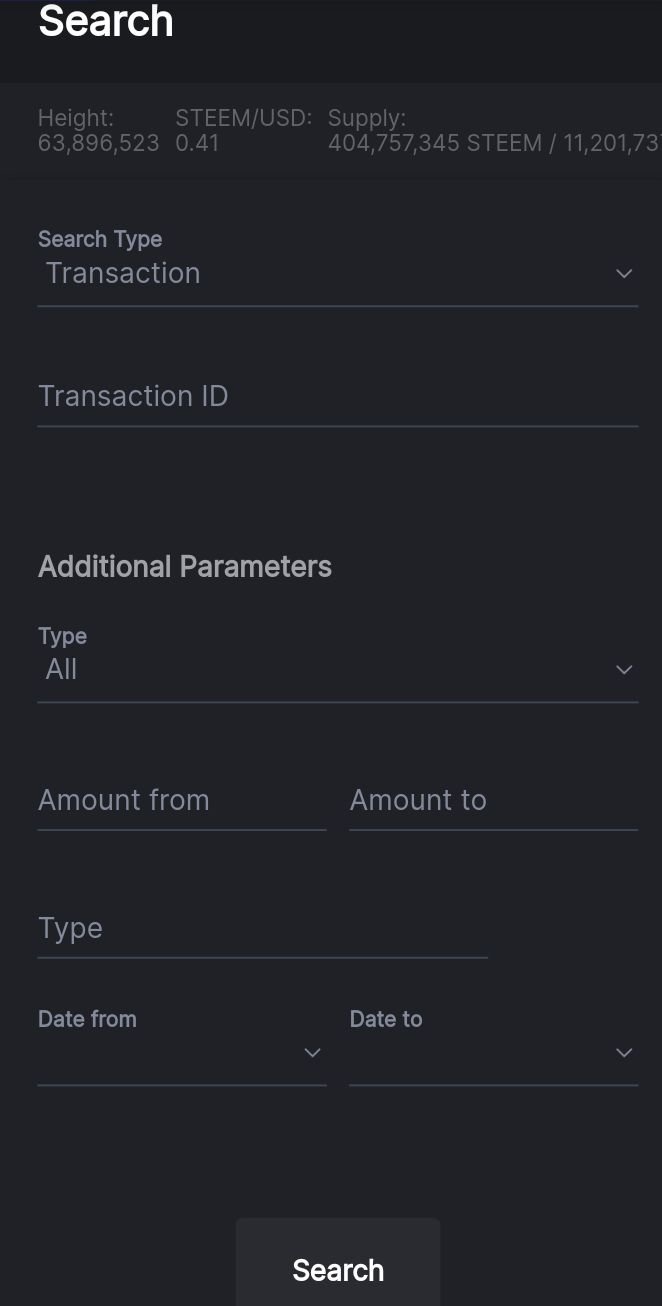The image size is (662, 1306).
Task: Click the STEEM/USD label text
Action: point(243,118)
